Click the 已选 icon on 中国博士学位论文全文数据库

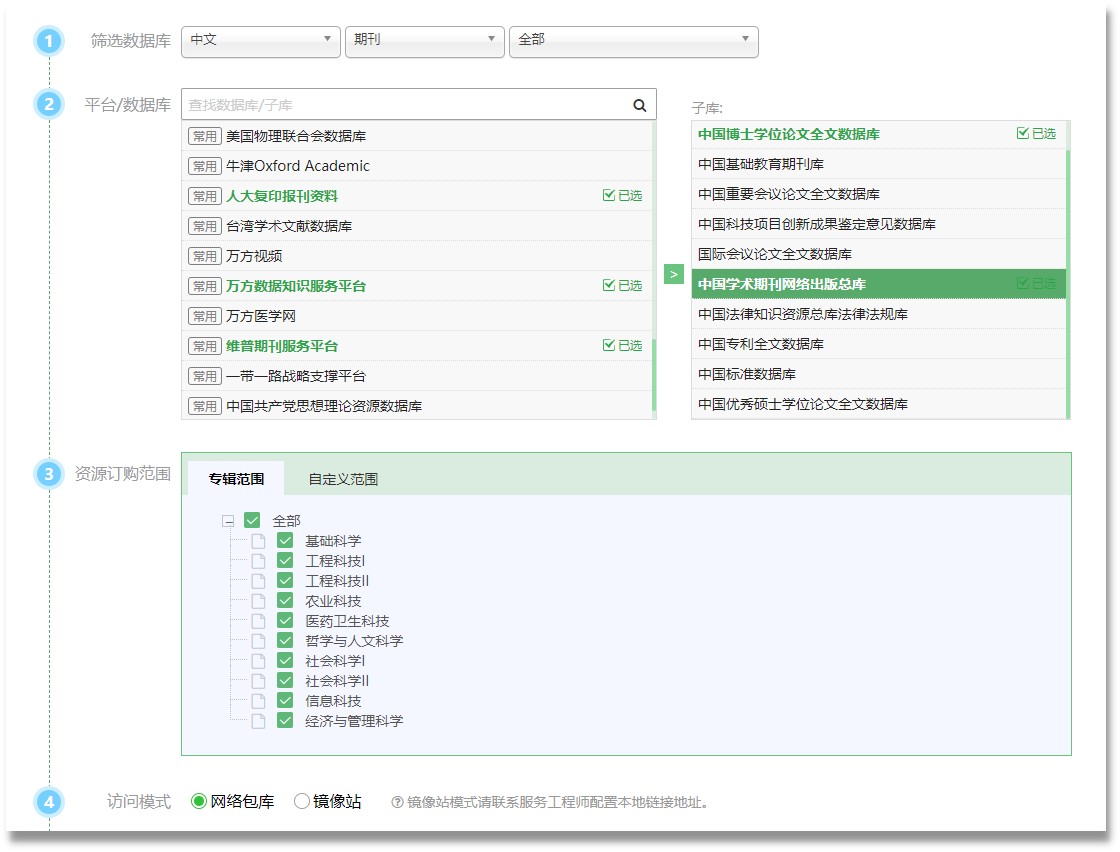[x=1024, y=133]
